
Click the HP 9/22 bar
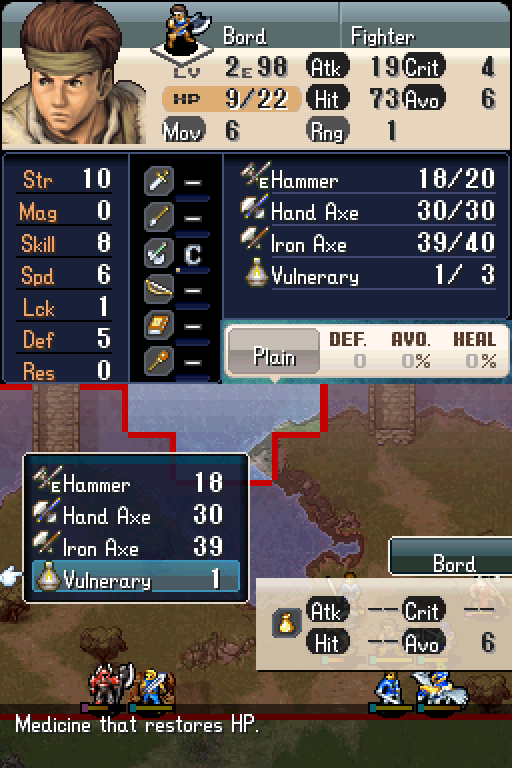point(231,99)
